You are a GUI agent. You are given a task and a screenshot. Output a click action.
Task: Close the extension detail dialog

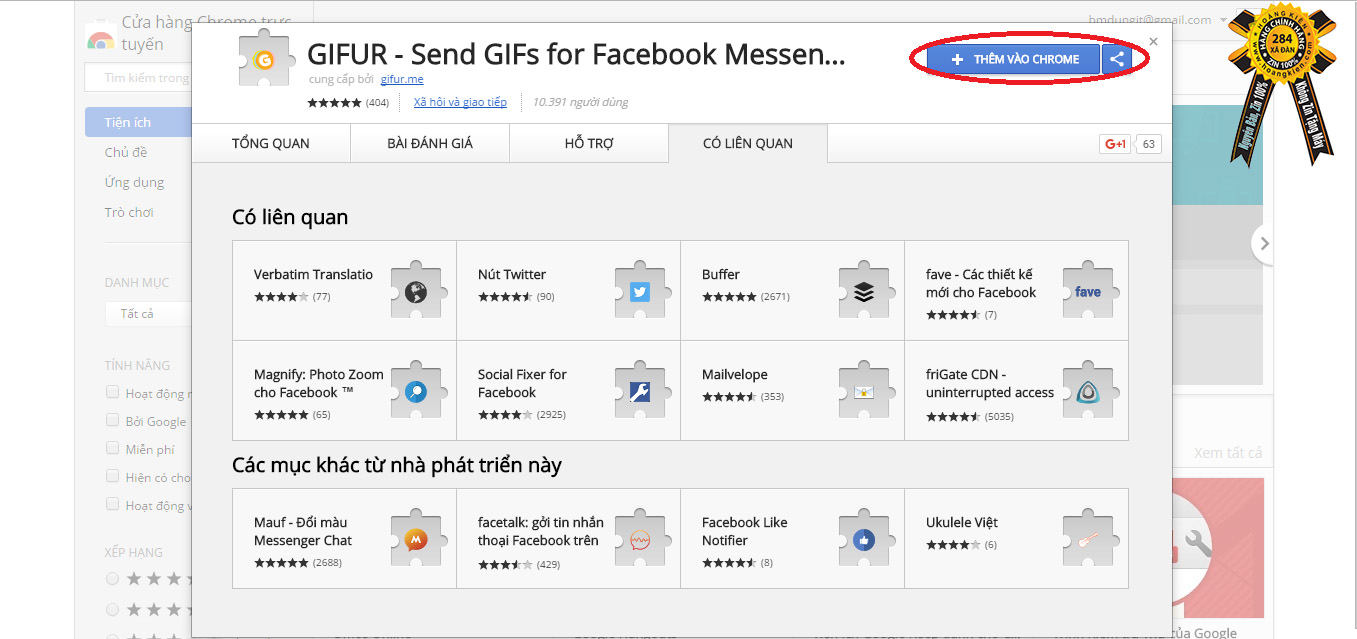(1153, 42)
